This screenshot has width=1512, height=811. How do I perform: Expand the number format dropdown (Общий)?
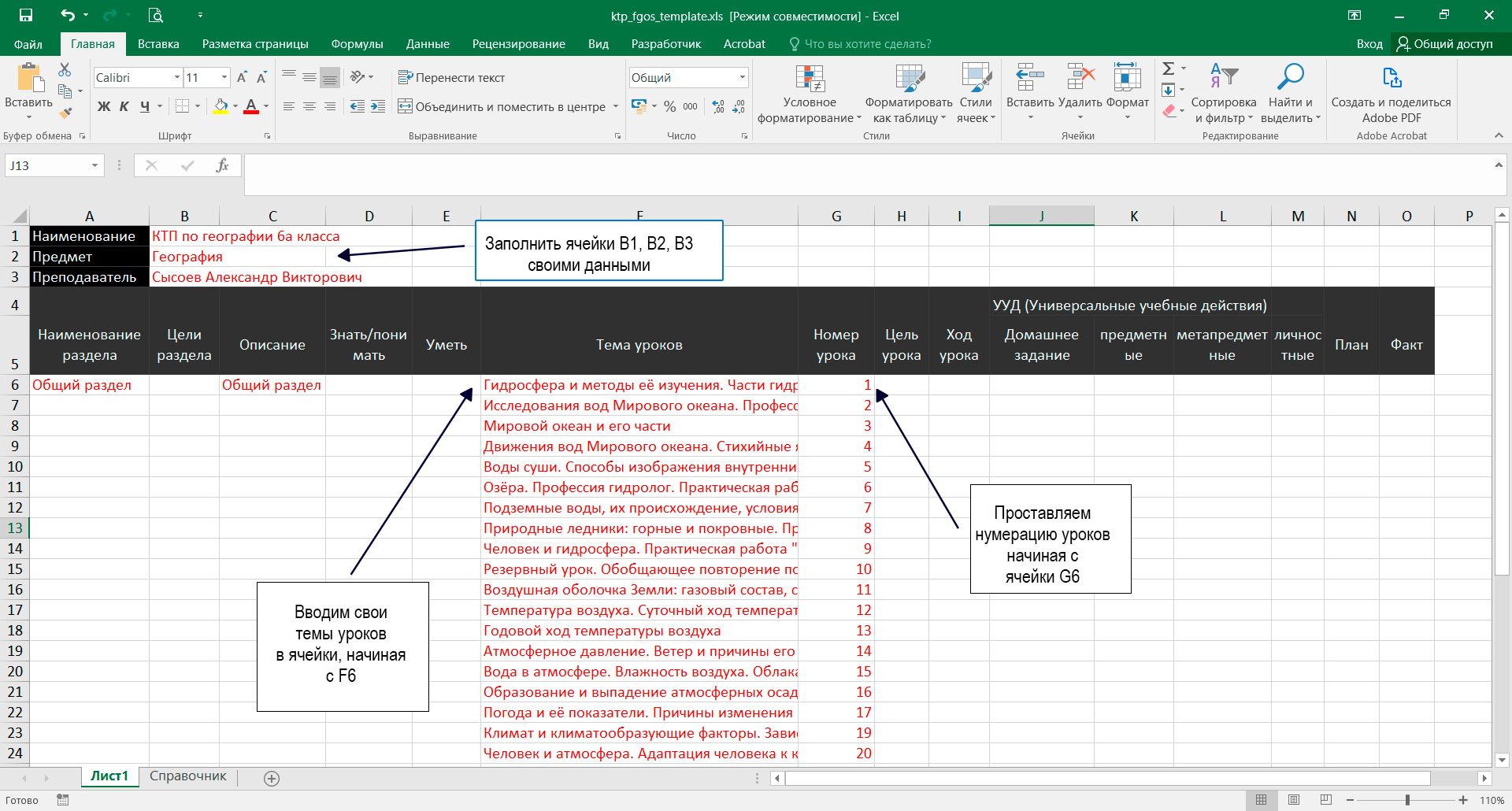click(x=742, y=77)
